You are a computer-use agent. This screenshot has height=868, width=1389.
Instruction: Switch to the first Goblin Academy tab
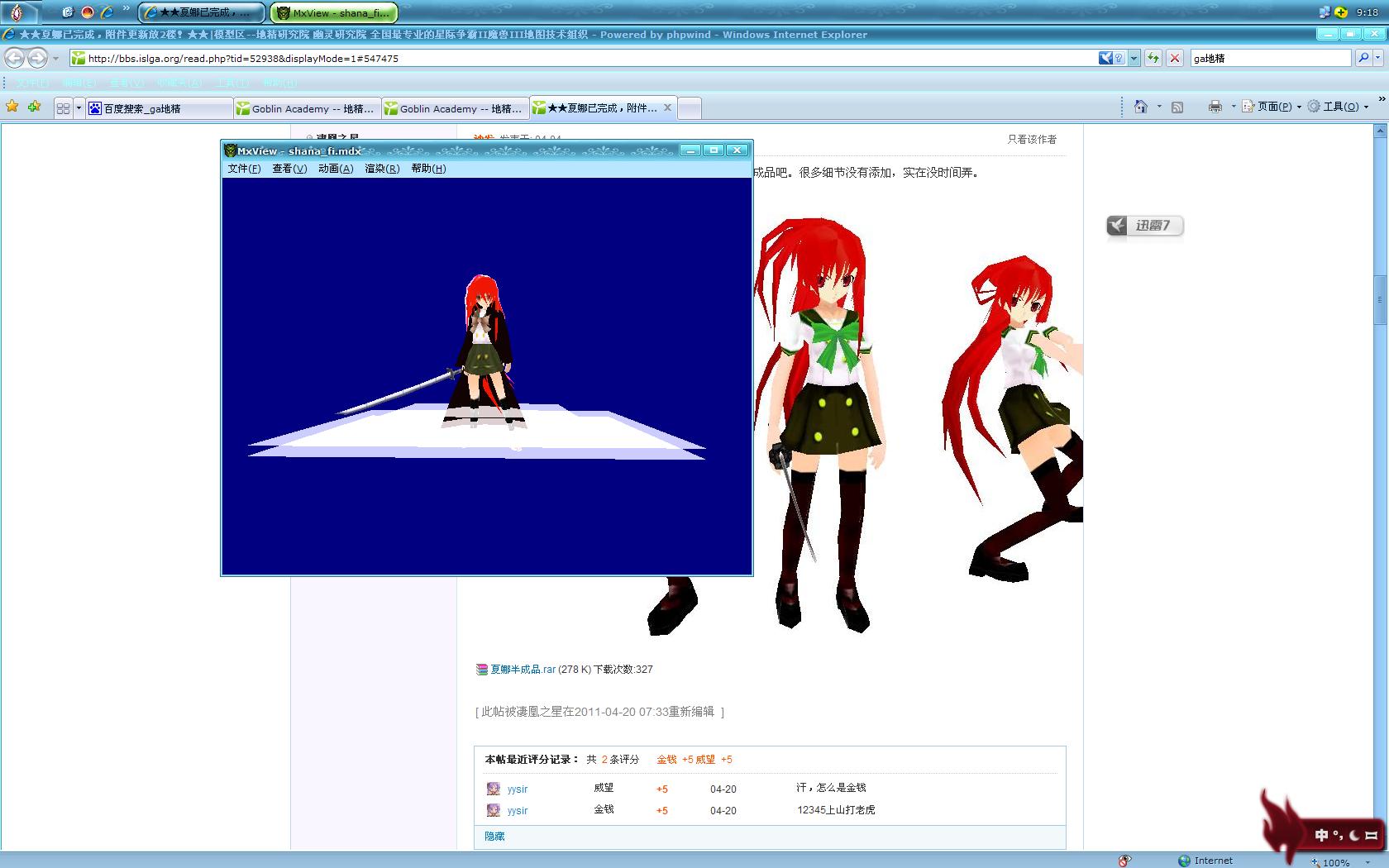pyautogui.click(x=307, y=108)
